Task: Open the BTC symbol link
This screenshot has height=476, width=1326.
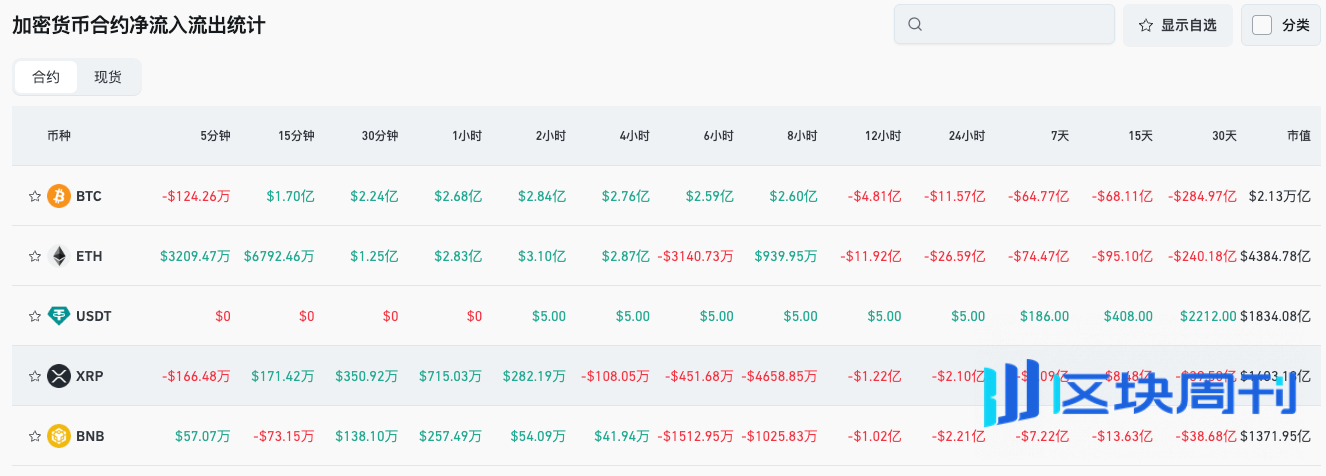Action: pyautogui.click(x=89, y=196)
